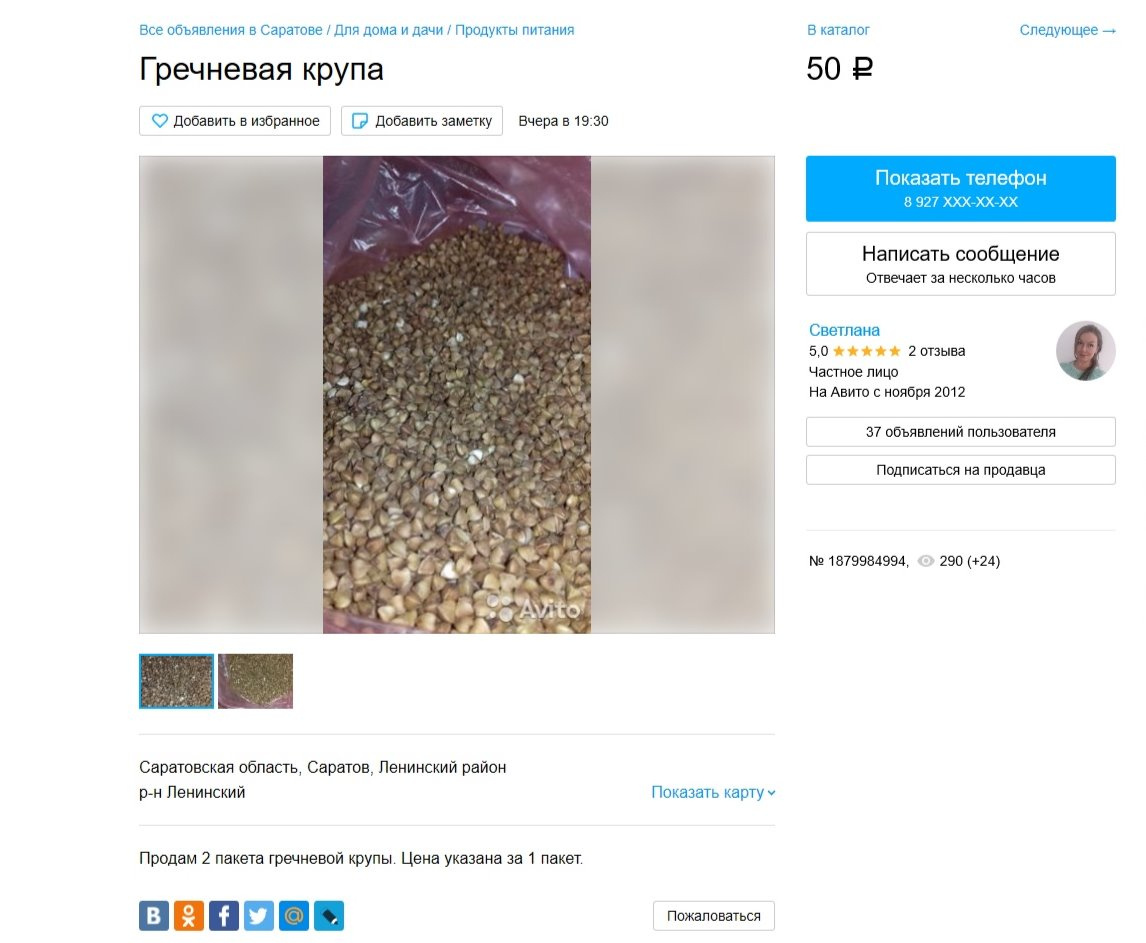Screen dimensions: 1146x943
Task: Share listing on Facebook icon
Action: (224, 915)
